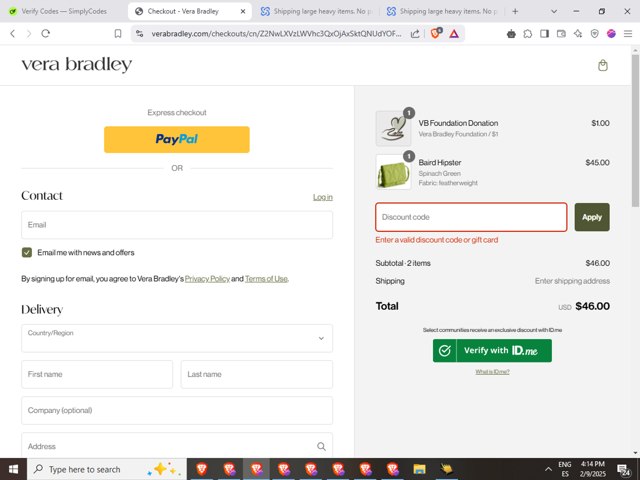Image resolution: width=640 pixels, height=480 pixels.
Task: Click the Log in link
Action: (322, 197)
